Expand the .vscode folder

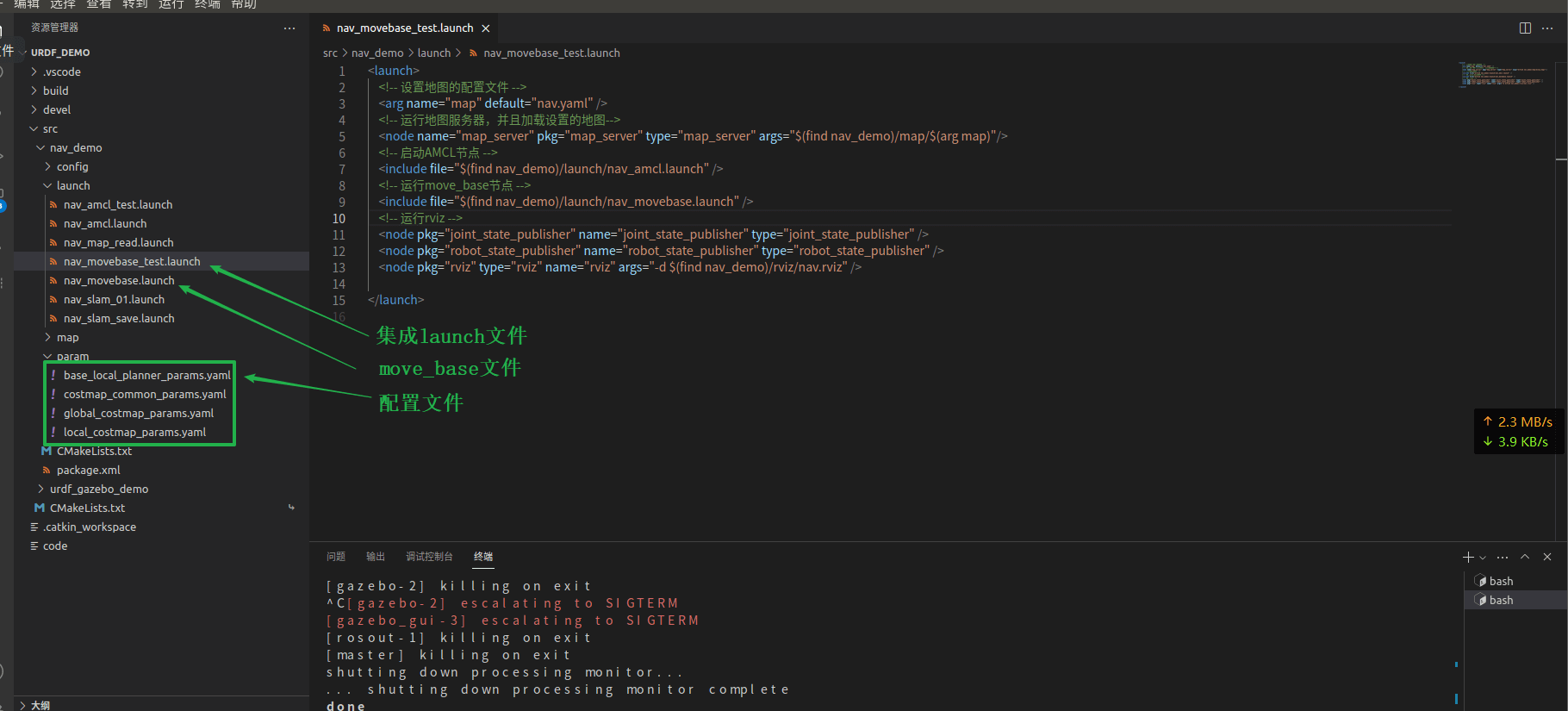[x=61, y=72]
